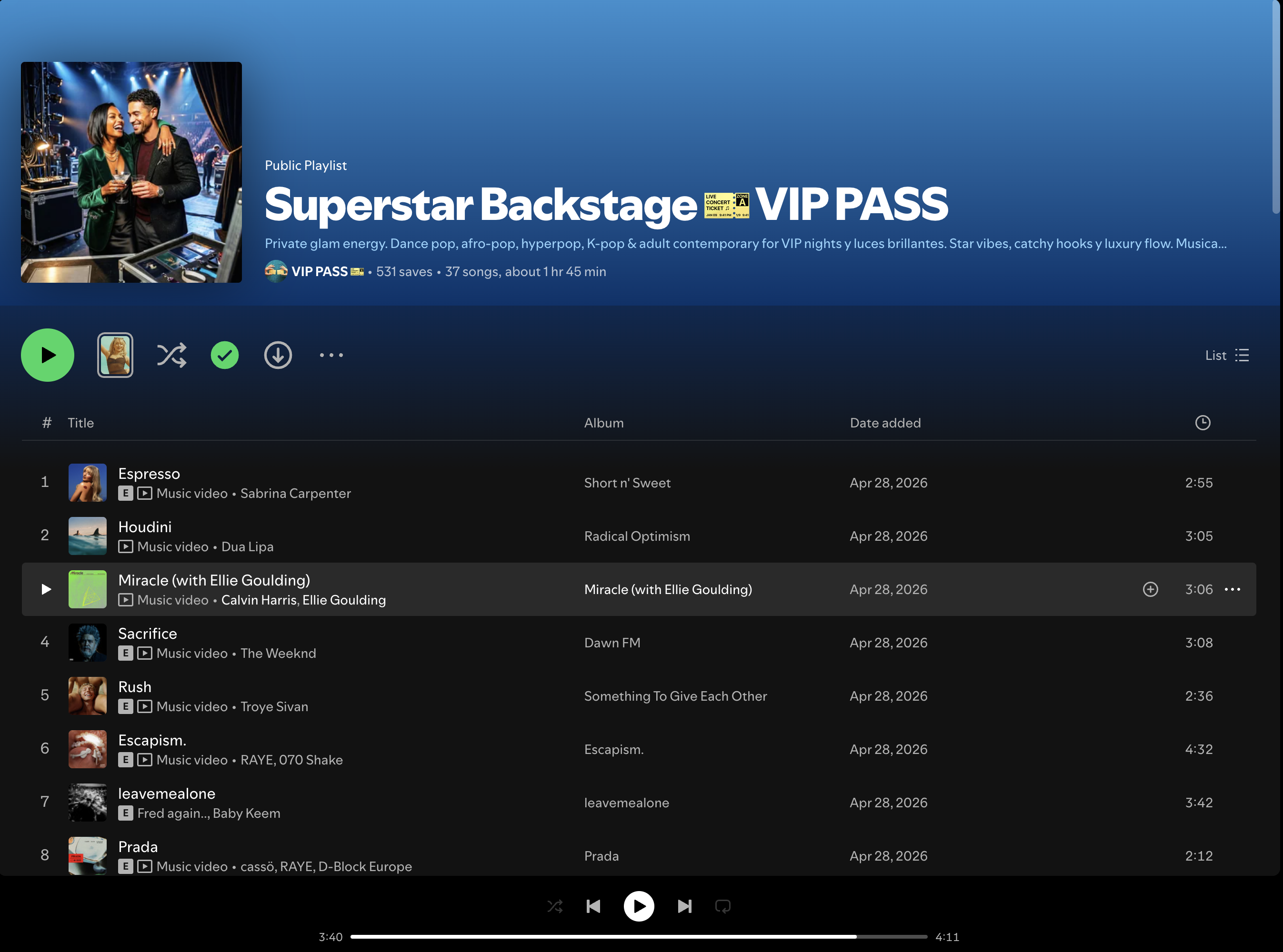Sort by the Title column header
Viewport: 1283px width, 952px height.
tap(81, 423)
